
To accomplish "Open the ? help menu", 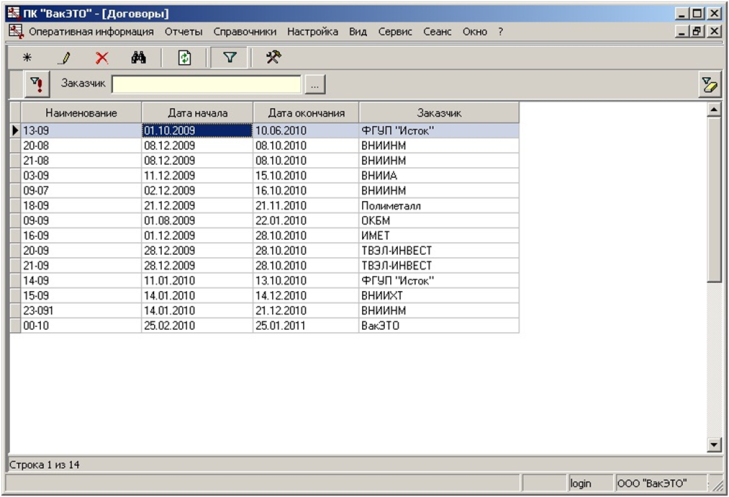I will 500,32.
